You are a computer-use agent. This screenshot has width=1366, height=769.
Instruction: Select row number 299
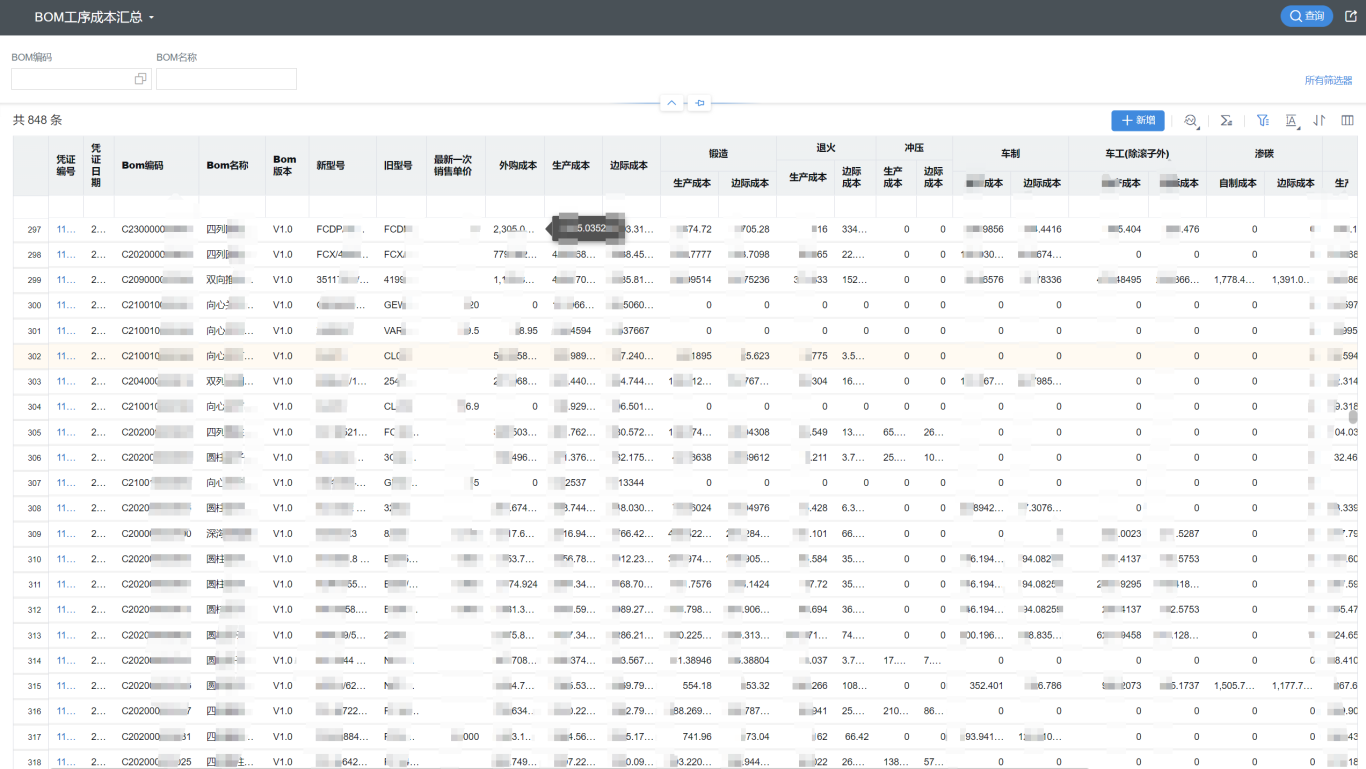coord(34,280)
